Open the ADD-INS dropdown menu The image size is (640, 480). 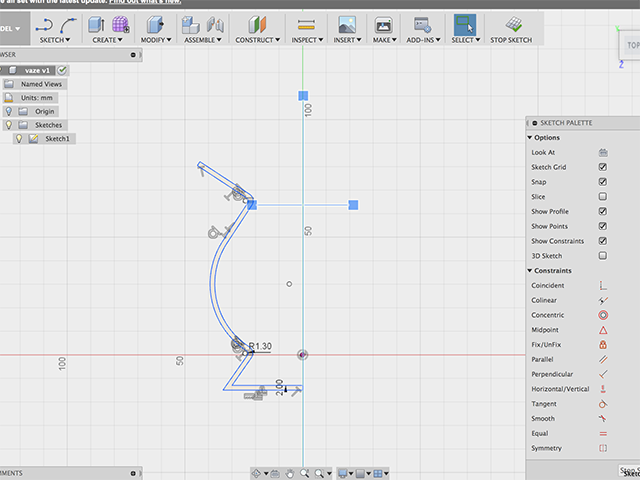[x=423, y=40]
